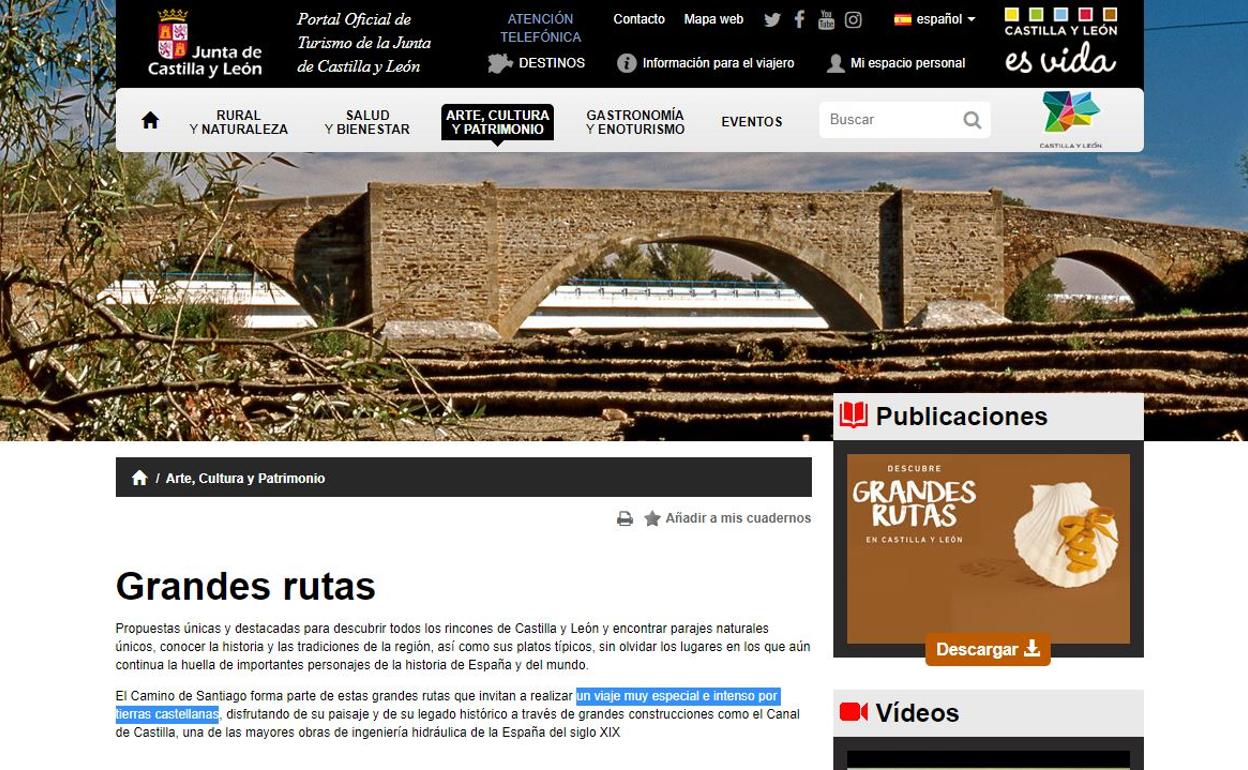Click the info icon next to Información para el viajero
This screenshot has width=1248, height=770.
(626, 63)
